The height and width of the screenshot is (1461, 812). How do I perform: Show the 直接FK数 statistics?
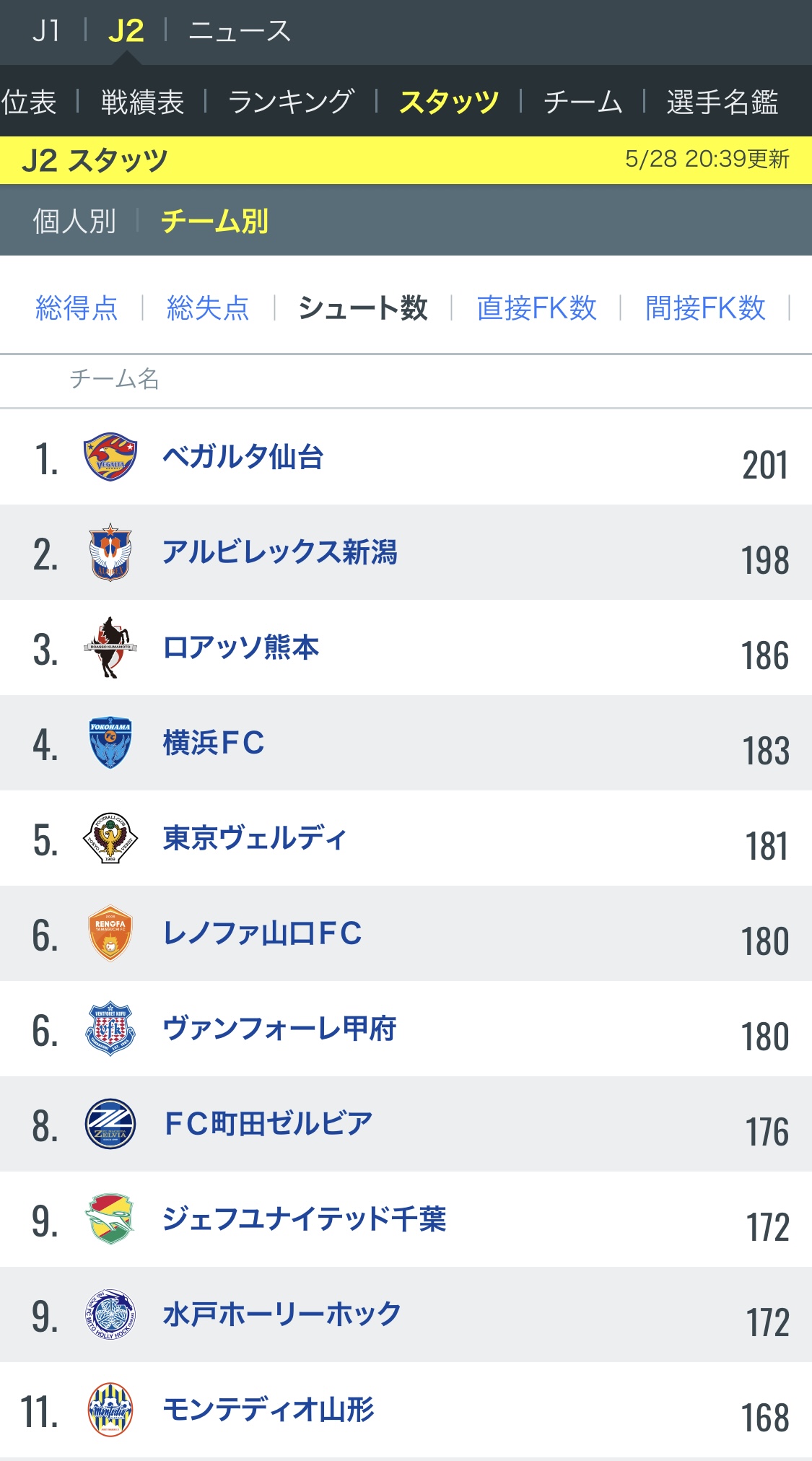[536, 308]
